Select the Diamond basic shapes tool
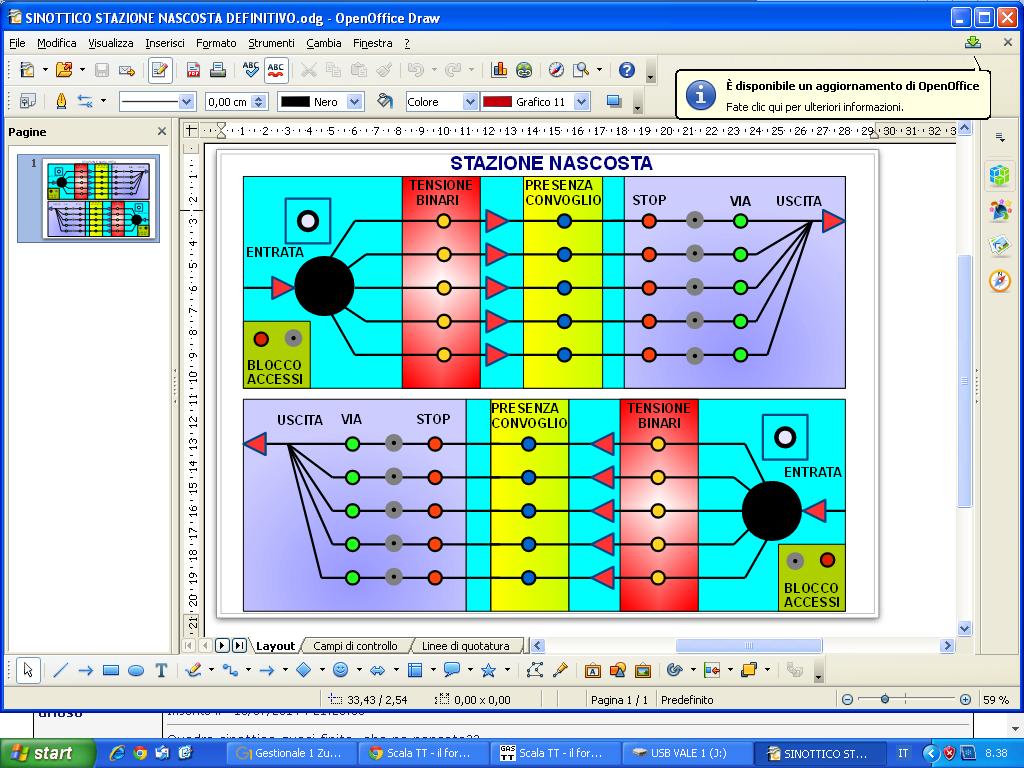This screenshot has height=768, width=1024. [x=304, y=670]
